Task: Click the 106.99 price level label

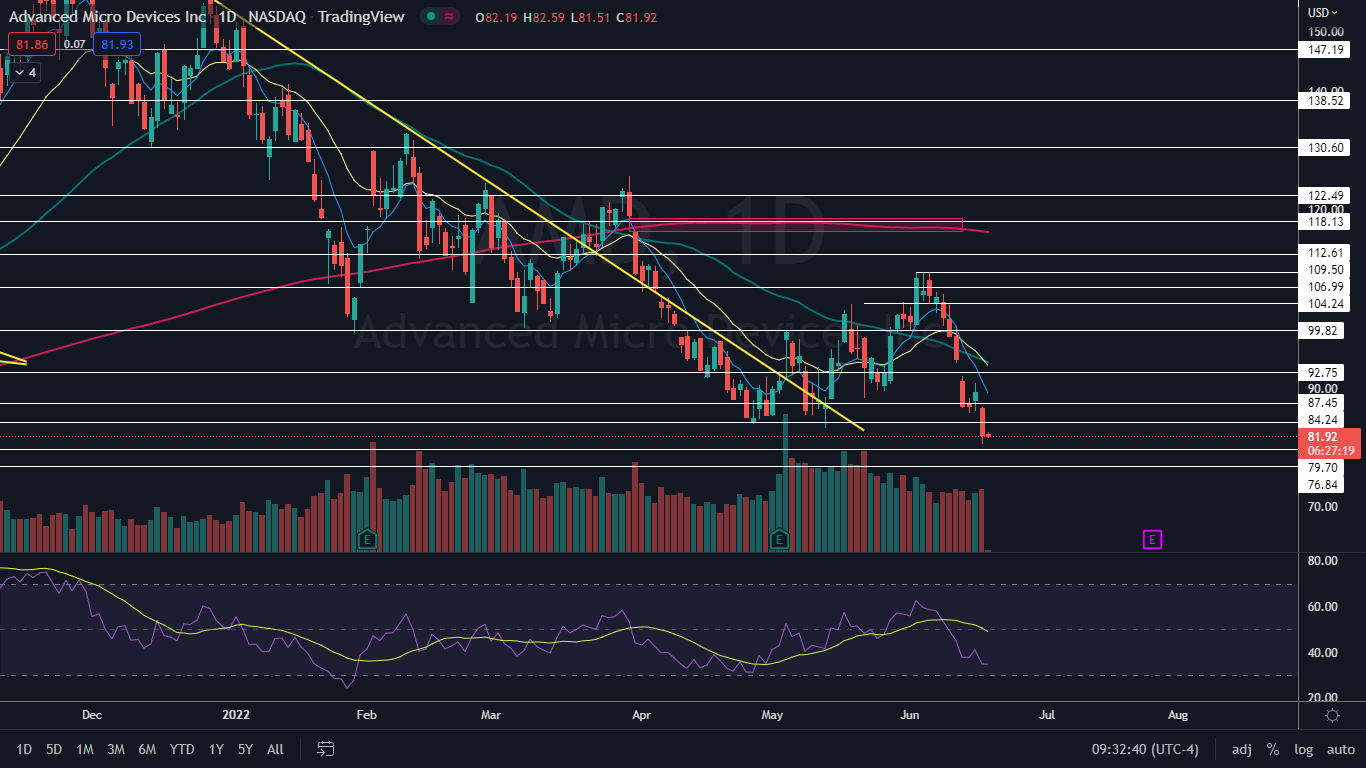Action: [x=1326, y=287]
